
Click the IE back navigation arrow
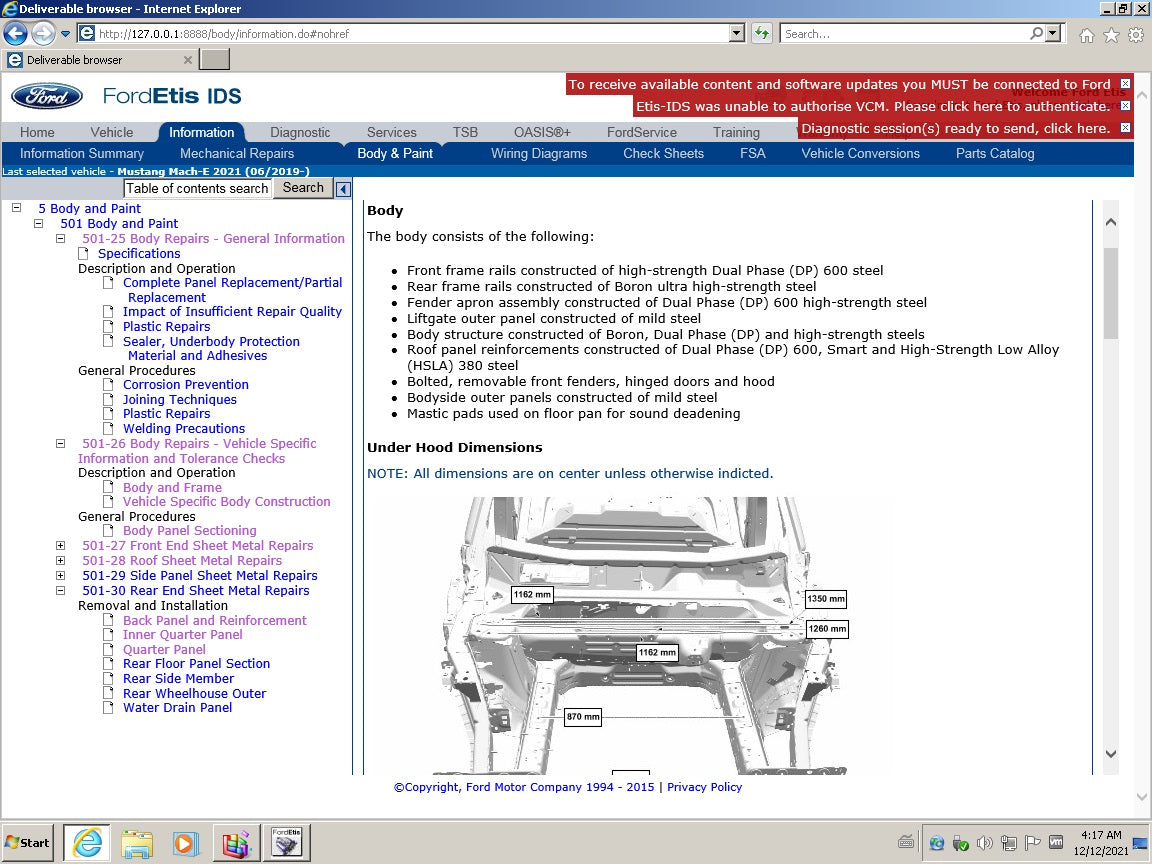point(15,33)
